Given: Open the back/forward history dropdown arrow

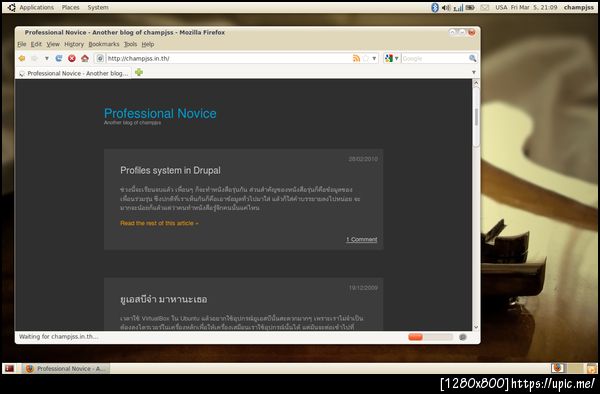Looking at the screenshot, I should point(47,58).
